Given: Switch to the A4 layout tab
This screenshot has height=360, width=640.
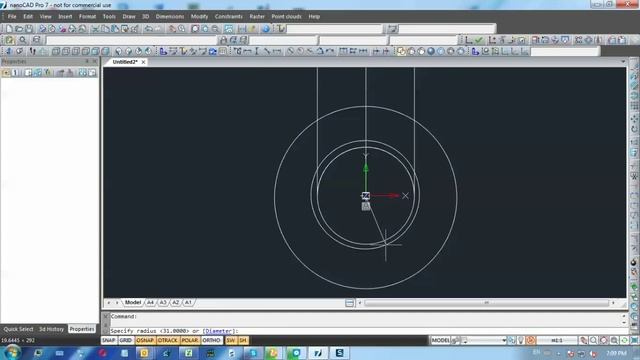Looking at the screenshot, I should (150, 302).
